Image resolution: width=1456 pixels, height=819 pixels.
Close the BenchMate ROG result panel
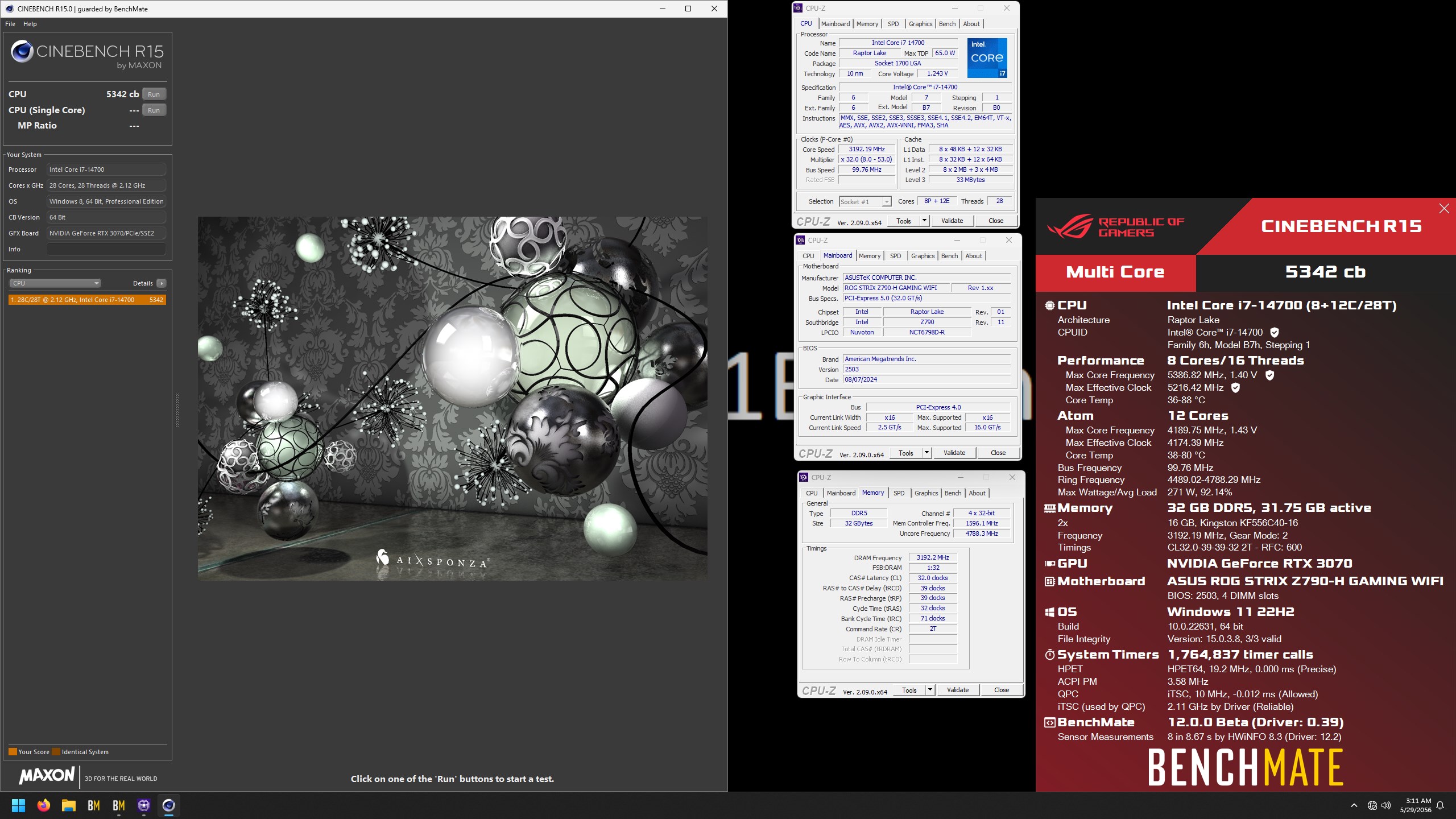(x=1444, y=209)
